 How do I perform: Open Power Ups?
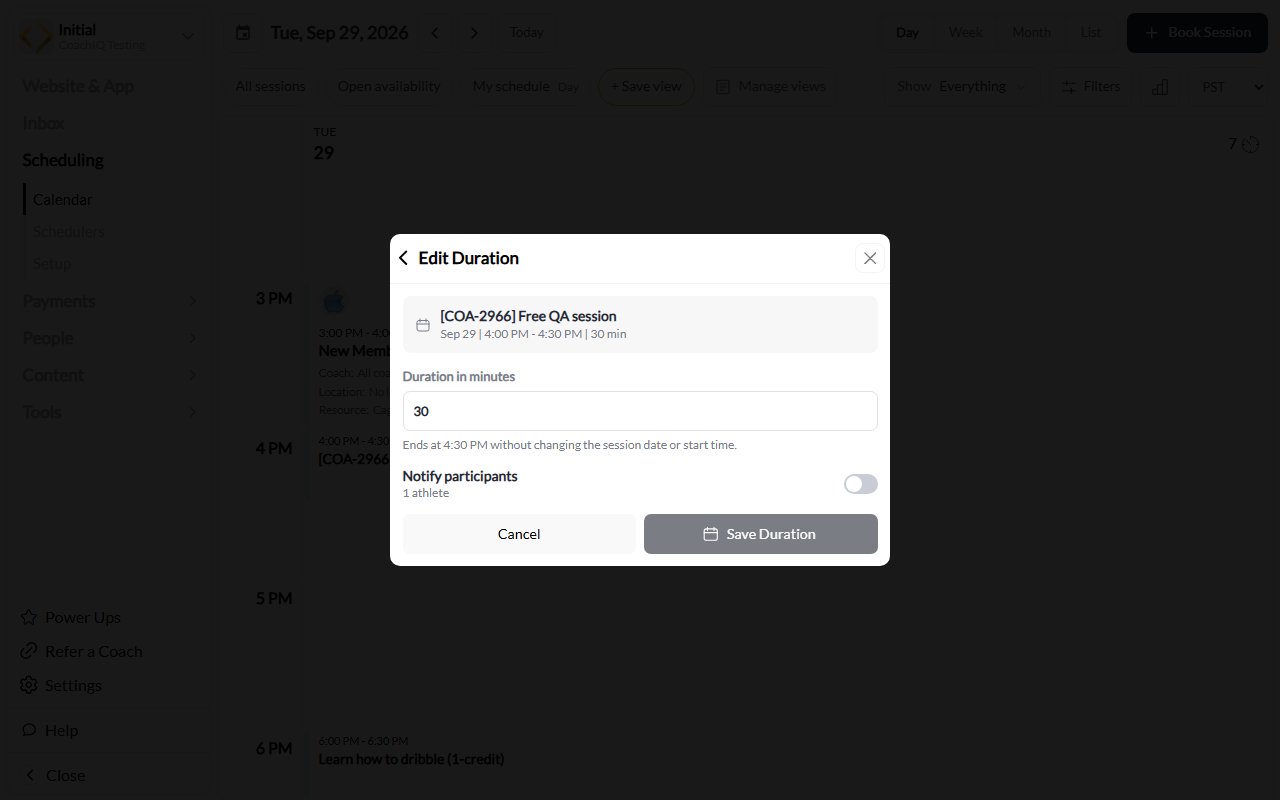click(x=71, y=618)
